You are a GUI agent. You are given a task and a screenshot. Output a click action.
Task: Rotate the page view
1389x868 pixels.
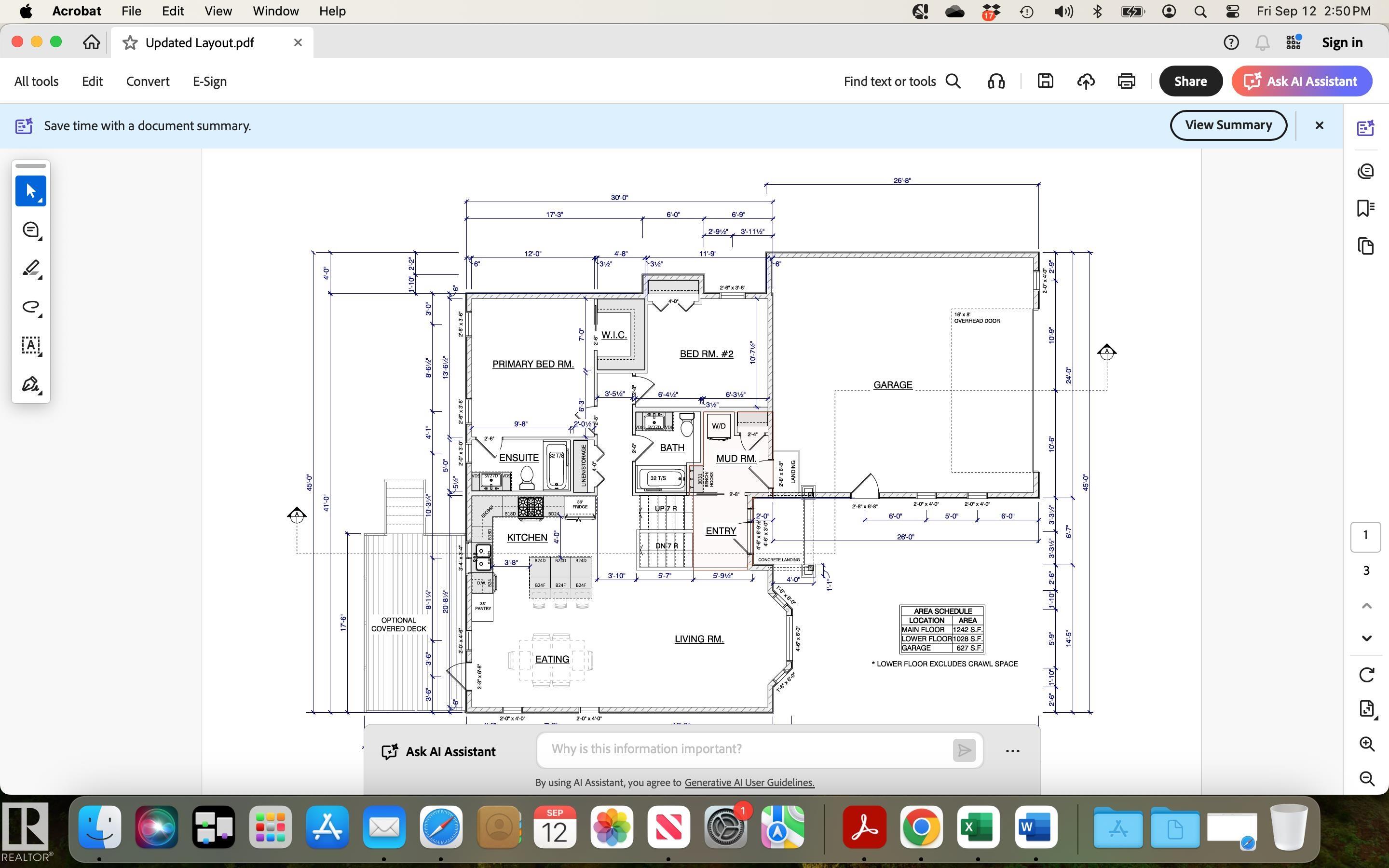click(1367, 675)
